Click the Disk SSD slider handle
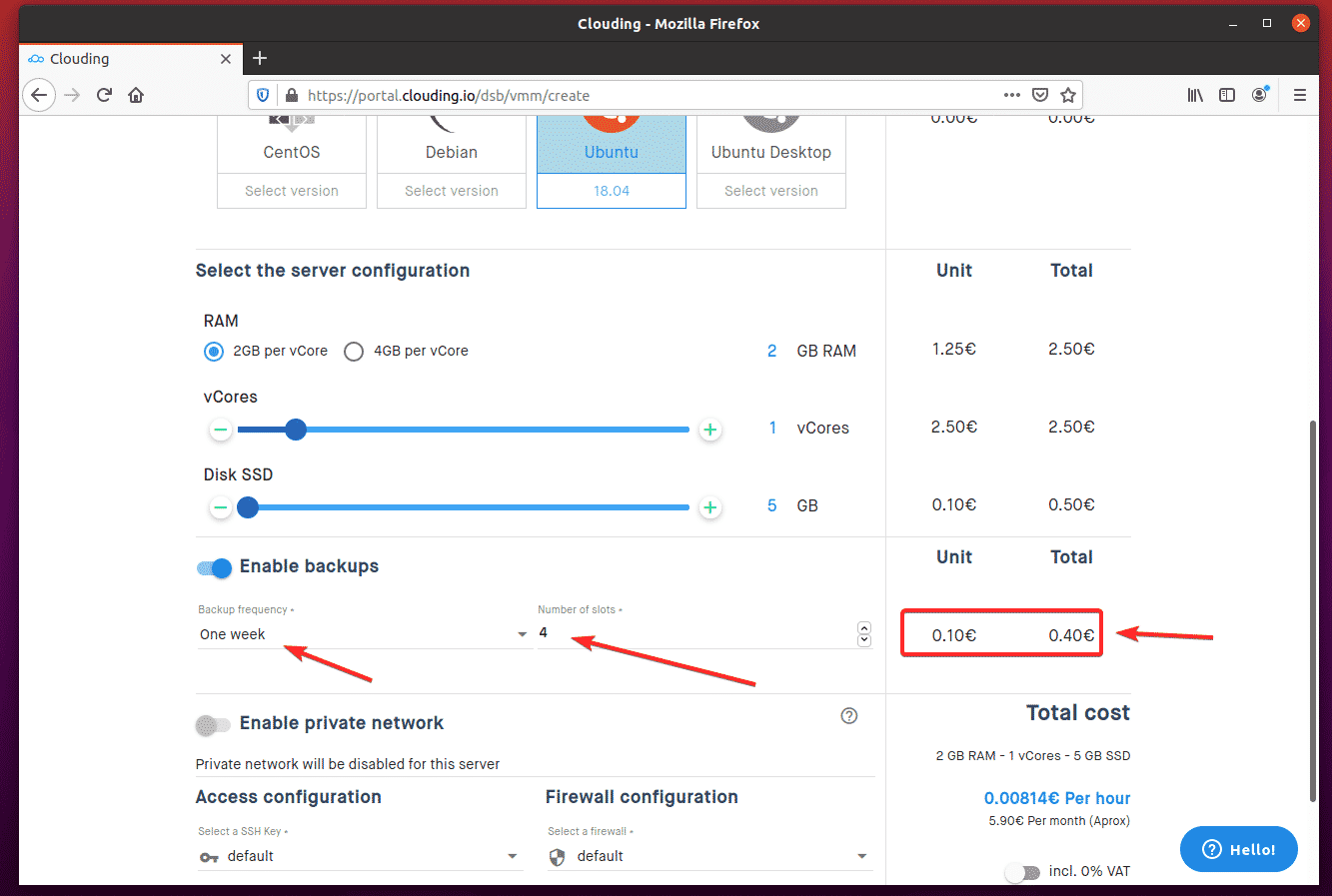 click(x=248, y=507)
